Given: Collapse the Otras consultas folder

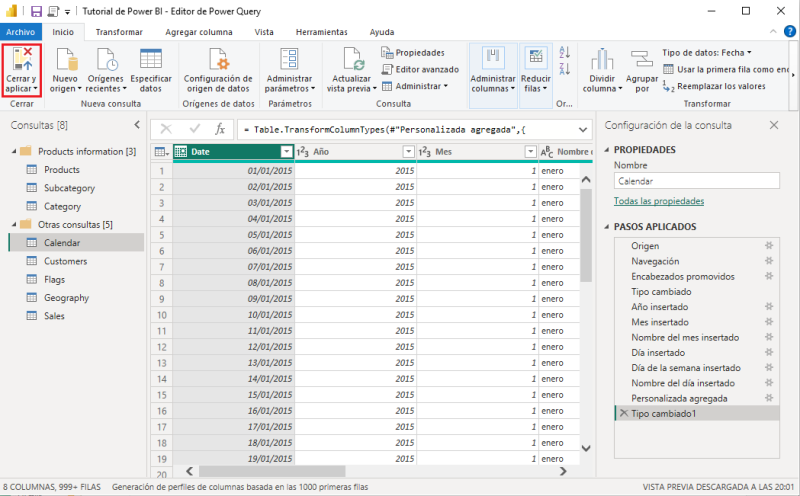Looking at the screenshot, I should click(14, 225).
